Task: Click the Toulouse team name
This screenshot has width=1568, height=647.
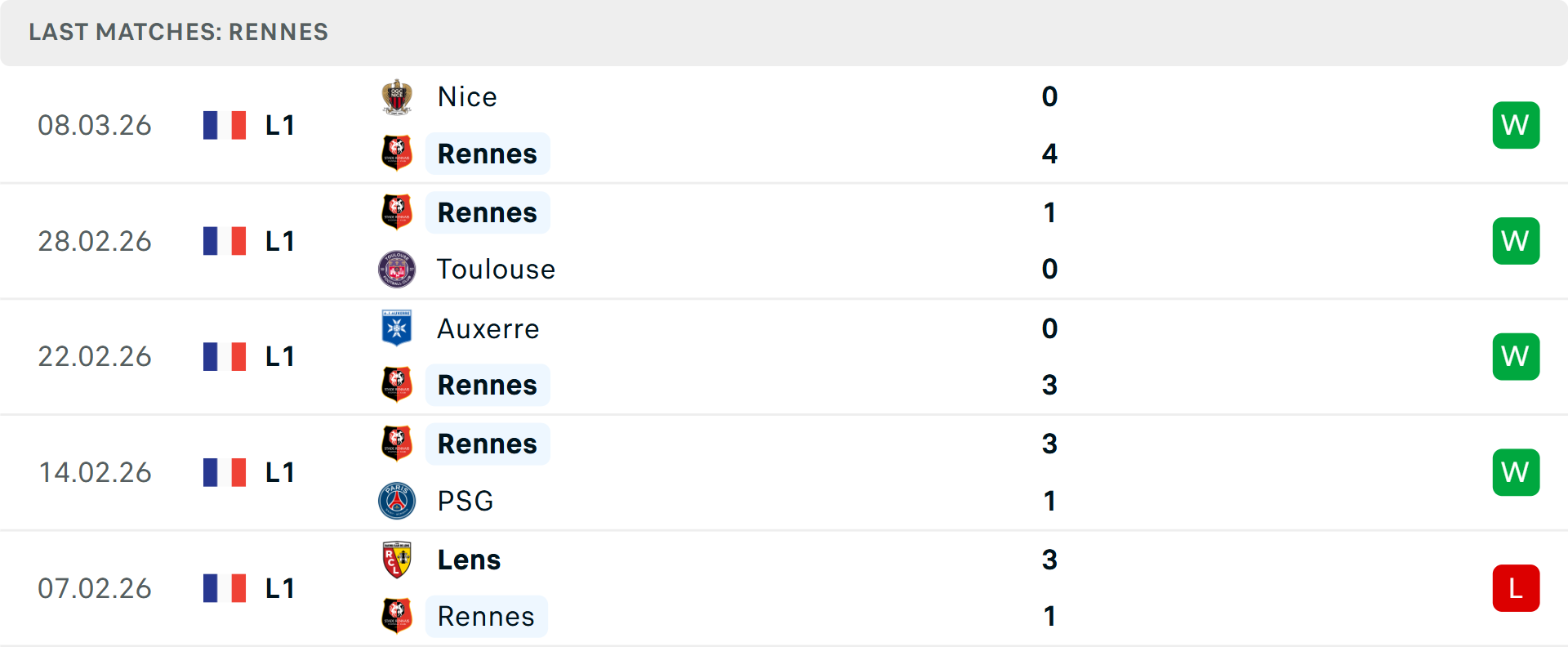Action: [x=496, y=269]
